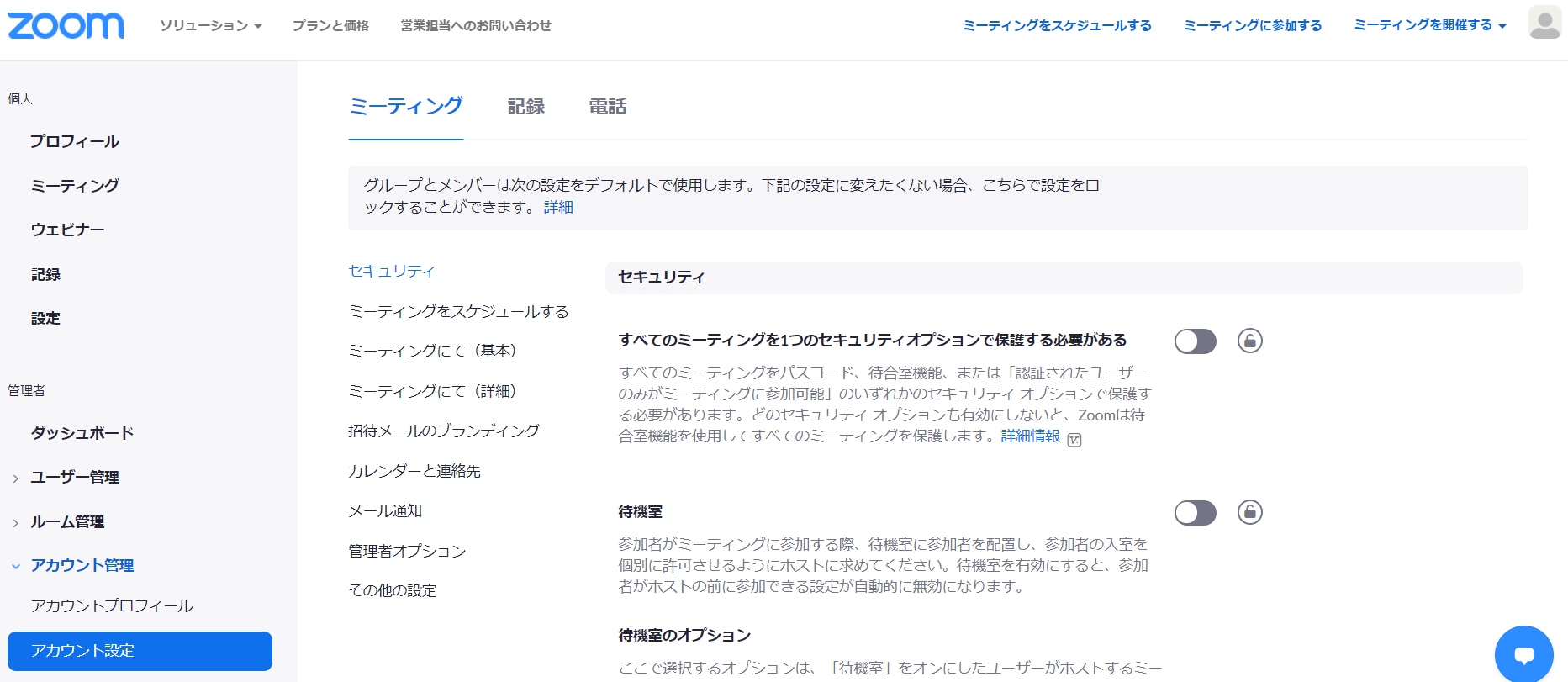The image size is (1568, 682).
Task: Jump to 招待メールのブランディング section
Action: pos(444,431)
